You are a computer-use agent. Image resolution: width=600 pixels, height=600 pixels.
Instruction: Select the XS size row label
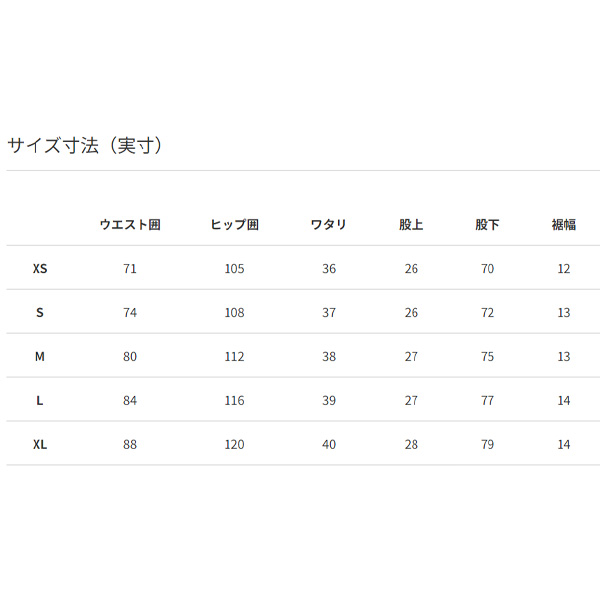tap(40, 269)
